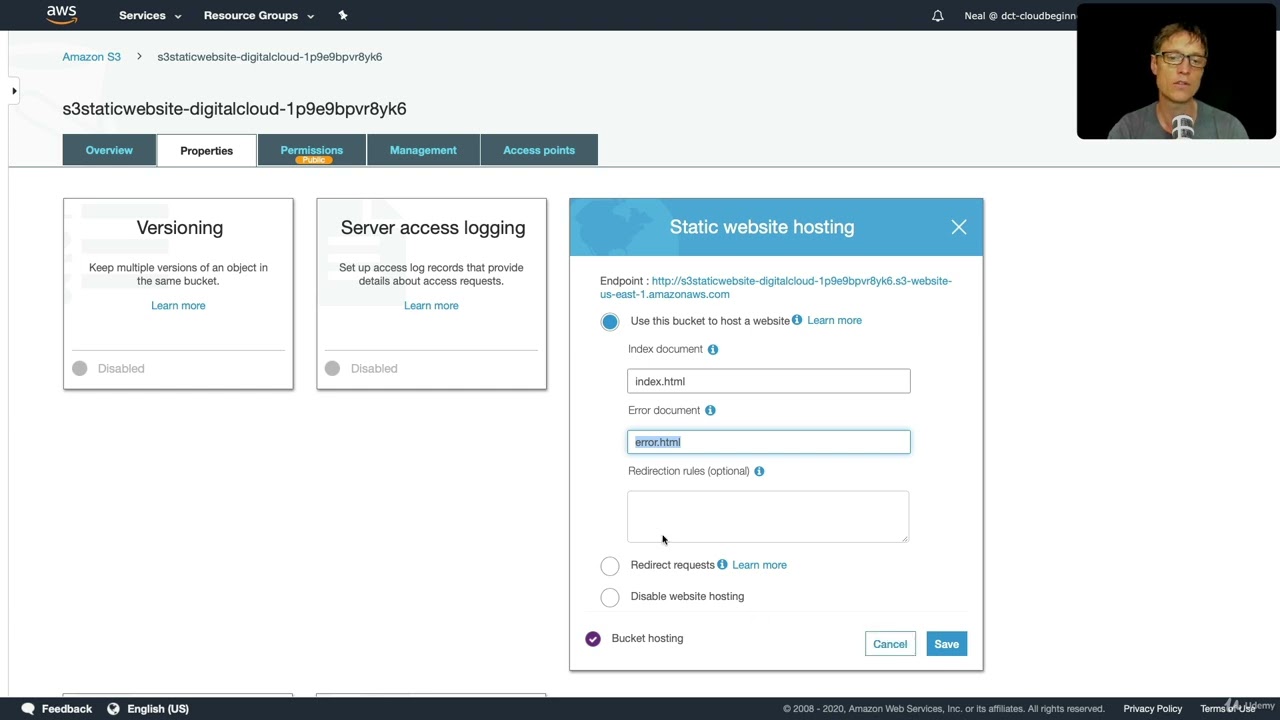The width and height of the screenshot is (1280, 720).
Task: Click the Cancel button
Action: (890, 644)
